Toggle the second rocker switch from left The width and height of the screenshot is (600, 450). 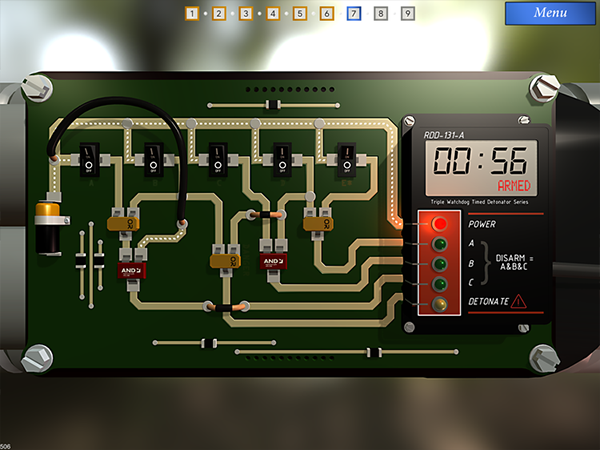coord(152,156)
